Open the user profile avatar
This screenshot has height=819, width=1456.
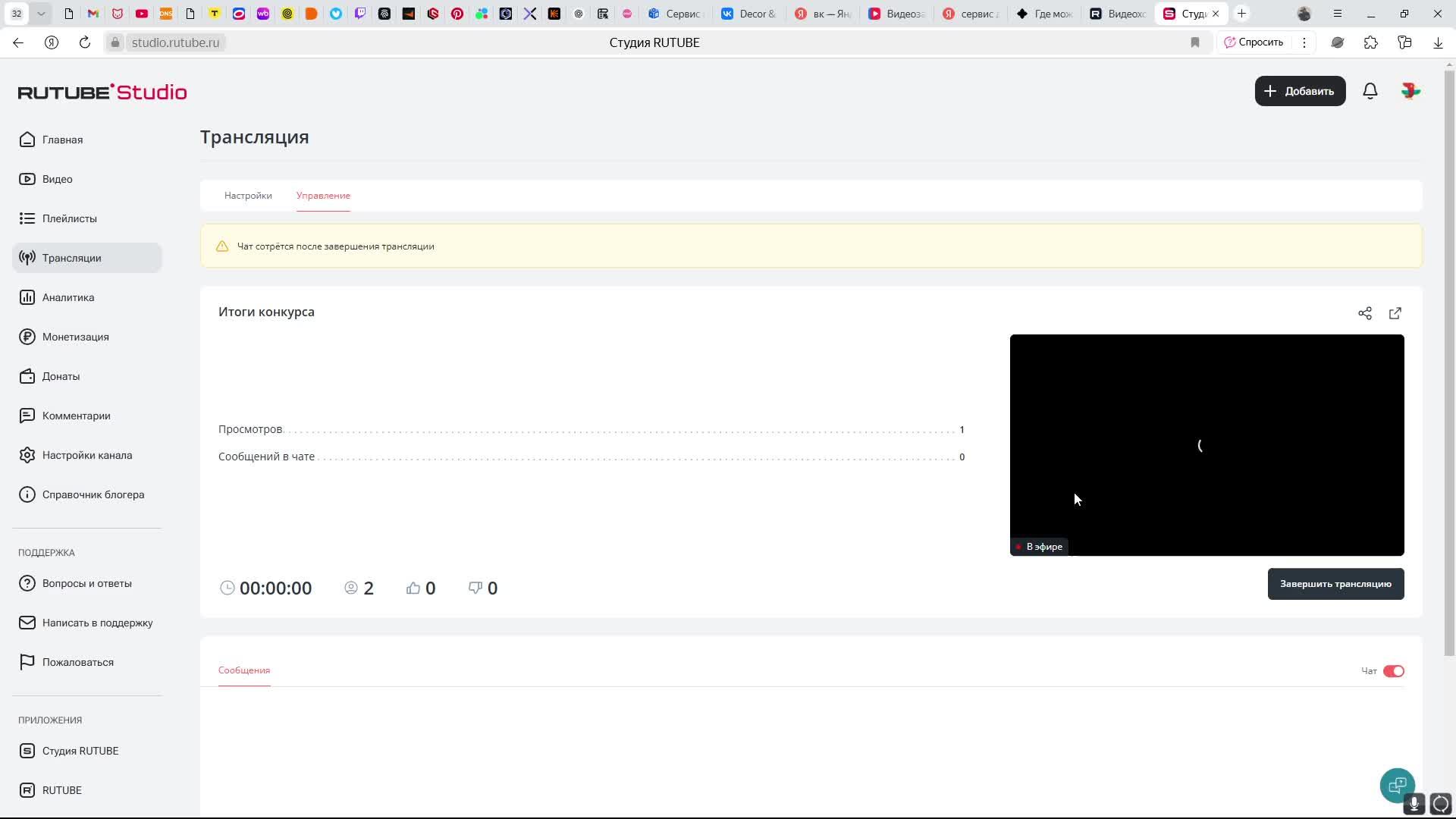click(x=1410, y=91)
